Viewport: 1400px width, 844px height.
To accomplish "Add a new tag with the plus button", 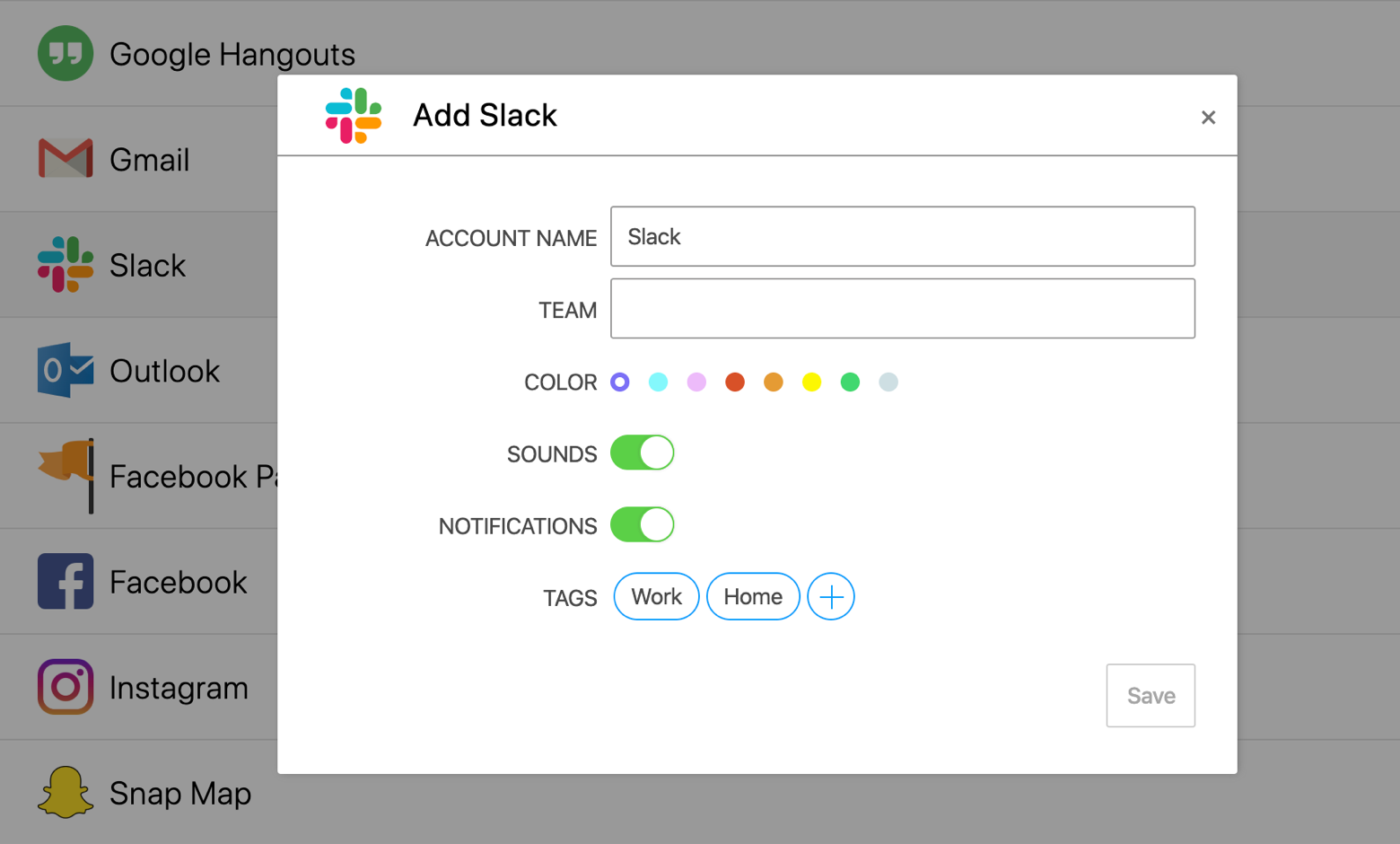I will coord(831,596).
